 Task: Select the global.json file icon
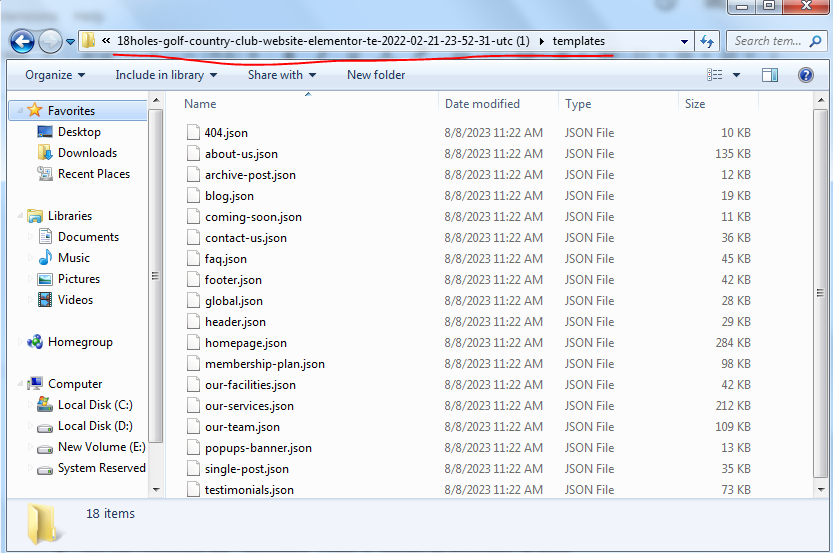(x=193, y=301)
